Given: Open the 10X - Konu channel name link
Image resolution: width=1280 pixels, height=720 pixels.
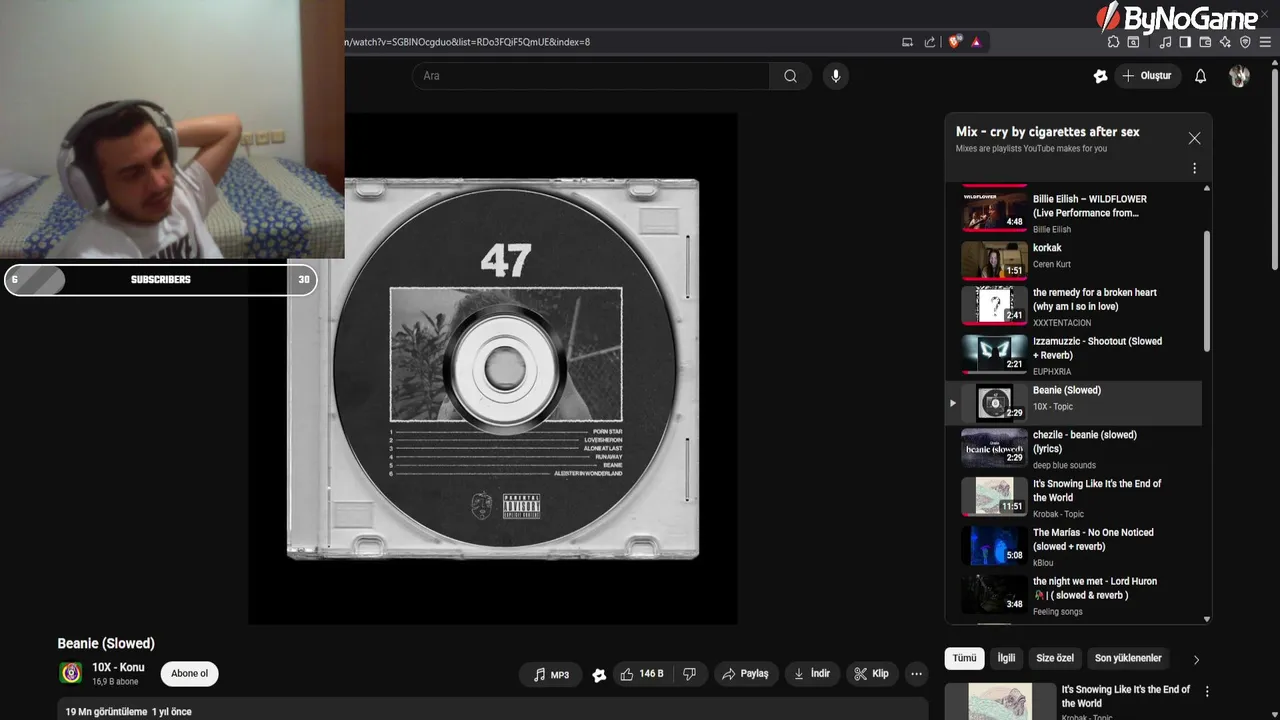Looking at the screenshot, I should [118, 667].
